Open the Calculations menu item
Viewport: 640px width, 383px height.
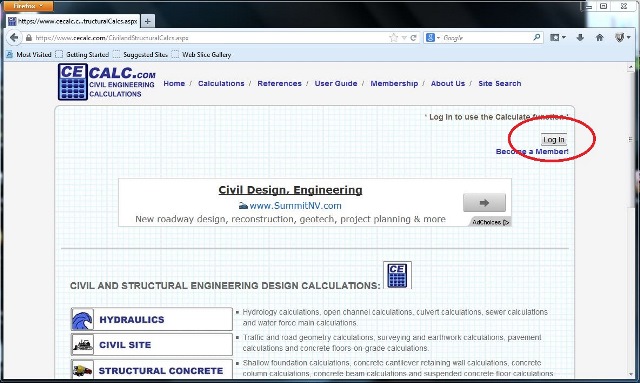click(x=221, y=83)
